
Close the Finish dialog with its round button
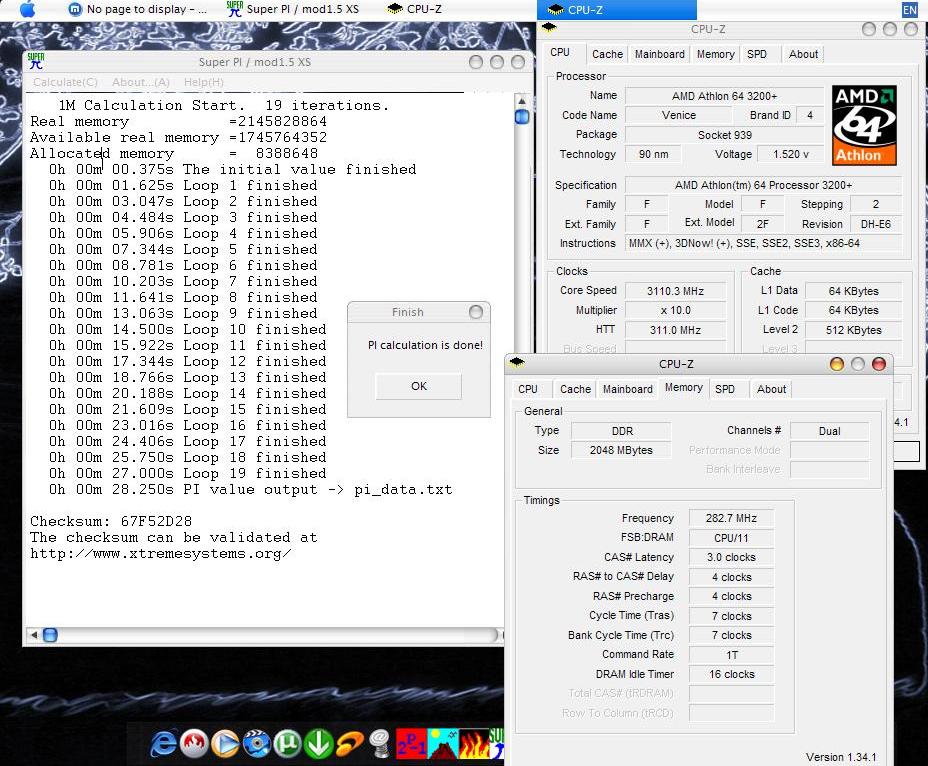pos(476,312)
